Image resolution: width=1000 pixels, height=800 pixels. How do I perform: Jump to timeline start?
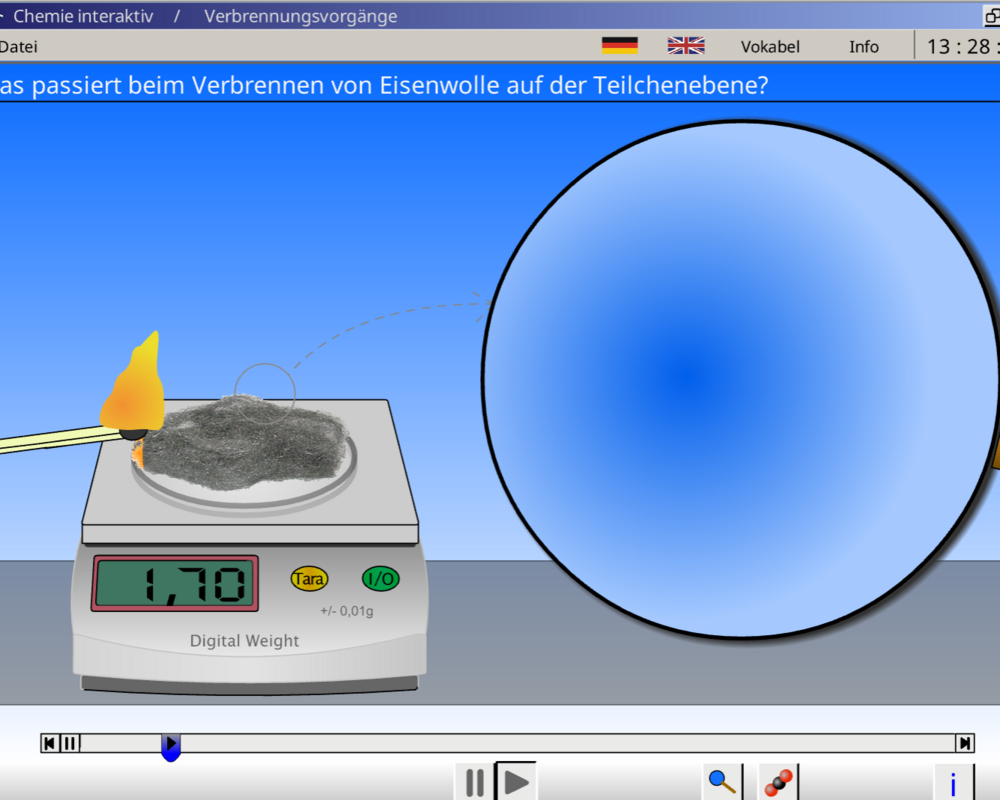[49, 743]
